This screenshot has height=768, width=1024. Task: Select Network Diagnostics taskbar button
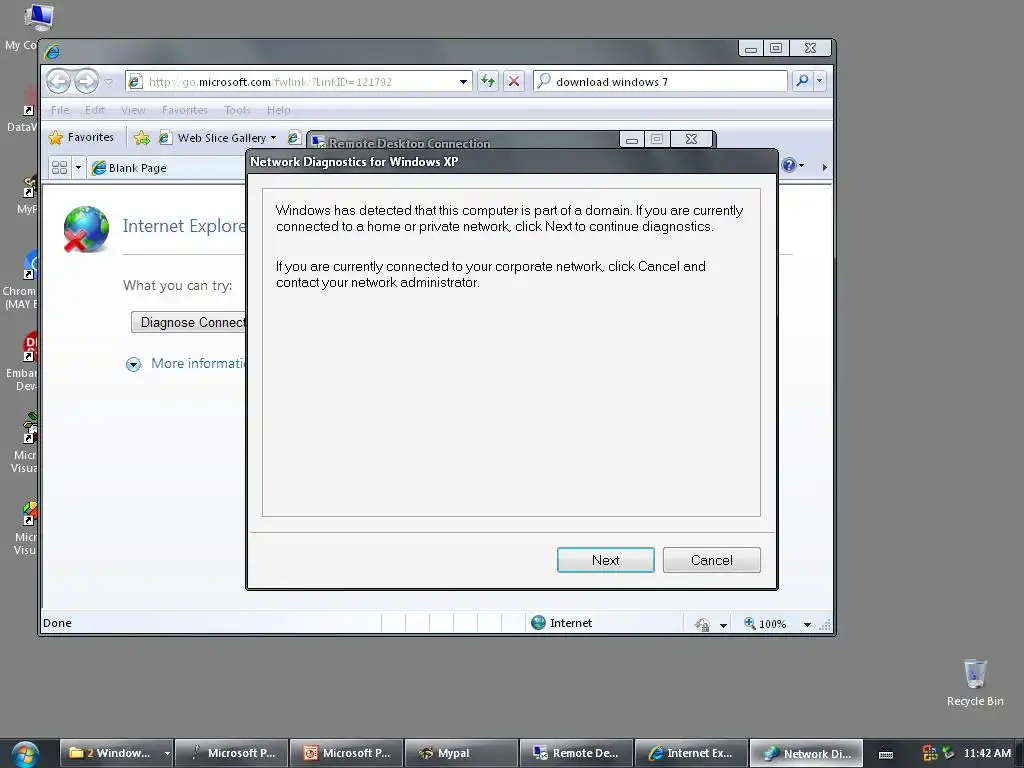pyautogui.click(x=806, y=753)
